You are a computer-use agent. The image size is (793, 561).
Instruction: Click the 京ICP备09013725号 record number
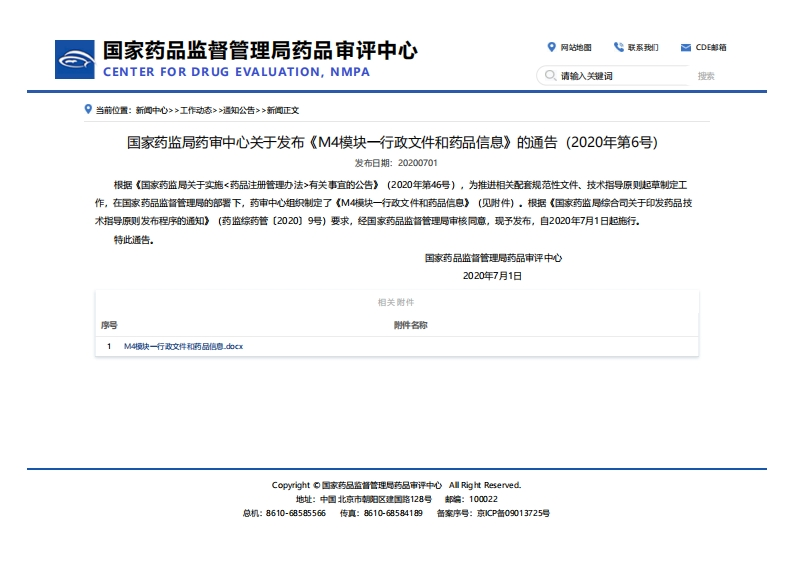tap(513, 513)
